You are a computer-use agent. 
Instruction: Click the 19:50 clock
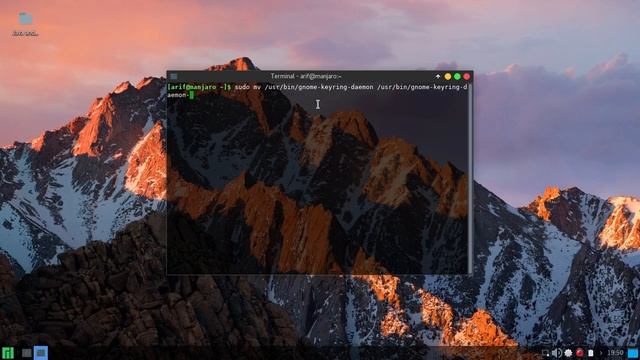click(615, 353)
